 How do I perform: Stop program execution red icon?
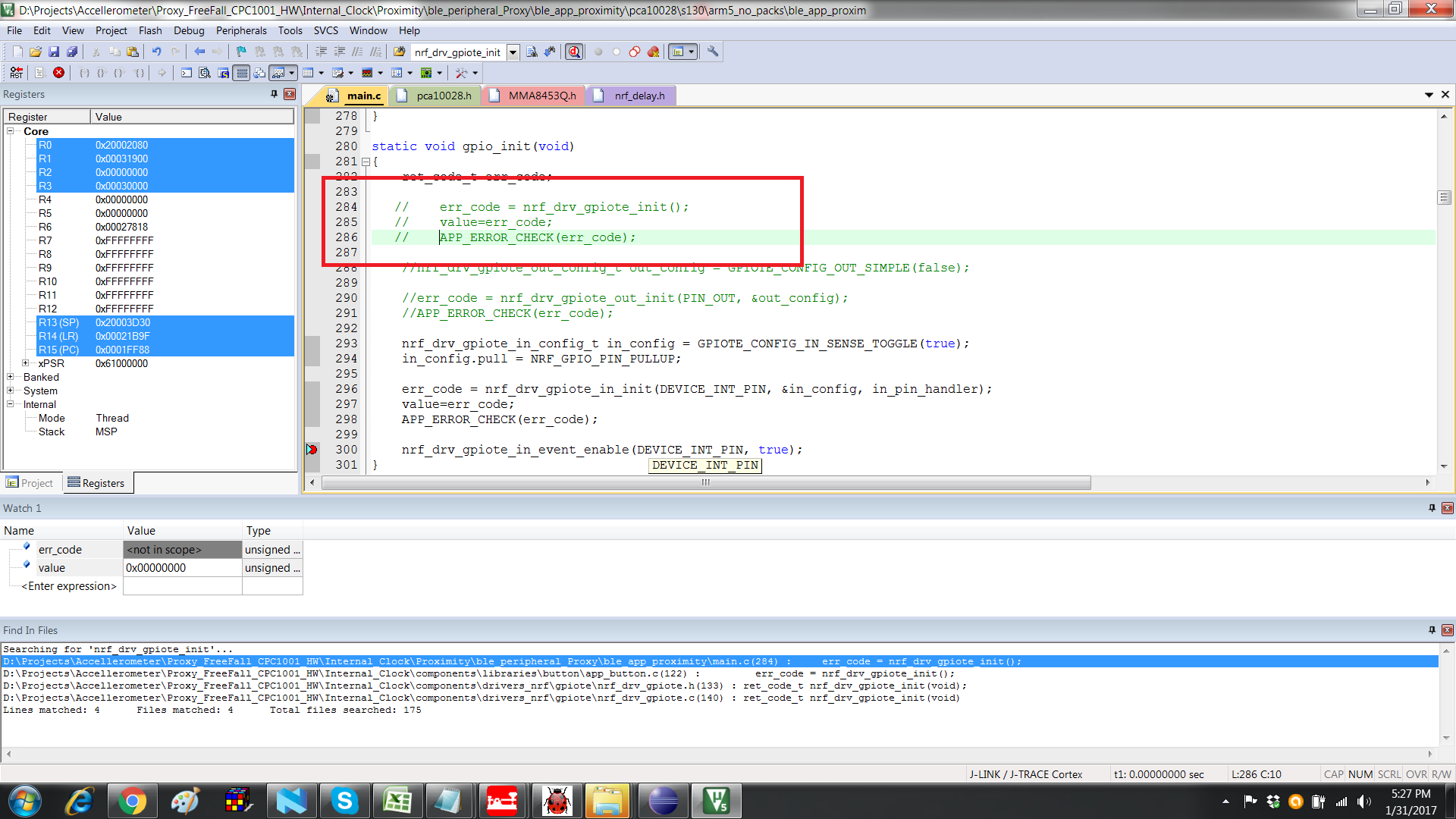tap(58, 73)
